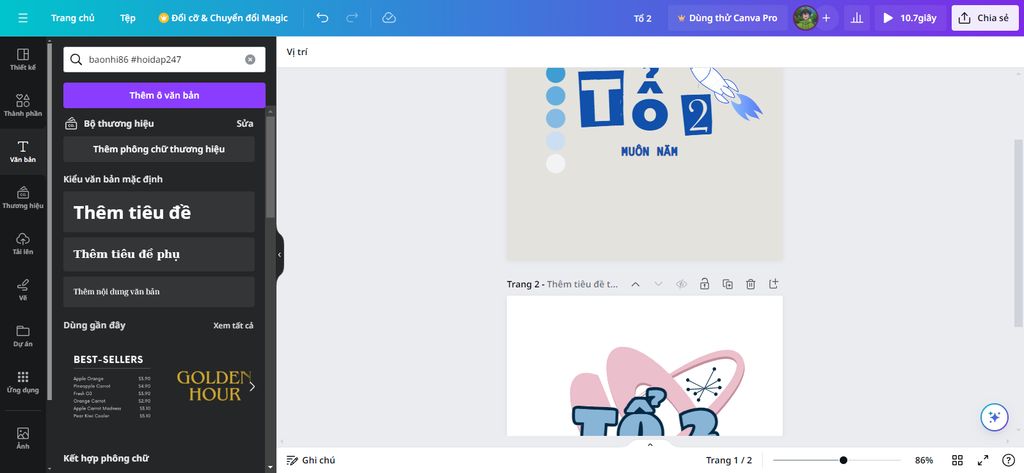Move page 2 up with chevron

click(x=635, y=284)
